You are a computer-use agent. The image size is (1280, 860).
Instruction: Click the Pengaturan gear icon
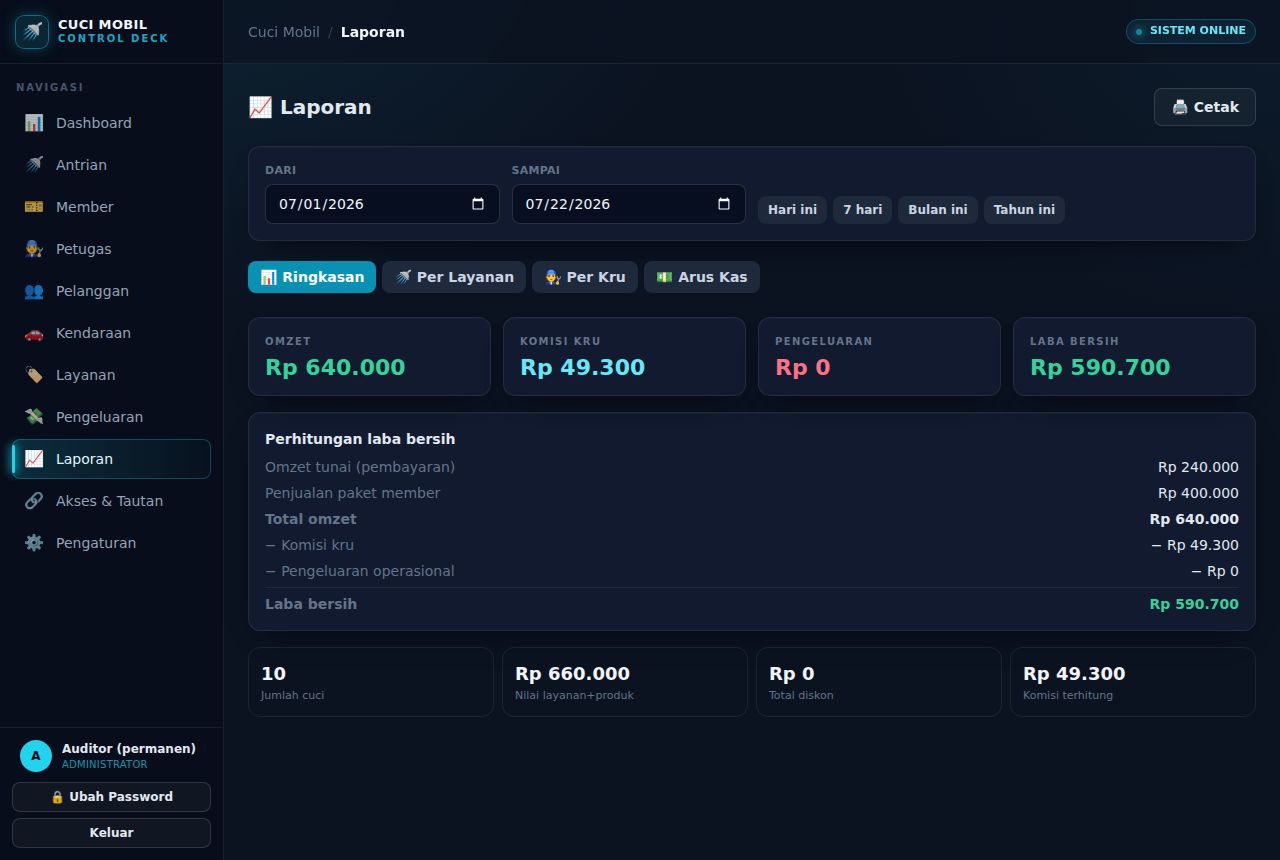(x=34, y=543)
